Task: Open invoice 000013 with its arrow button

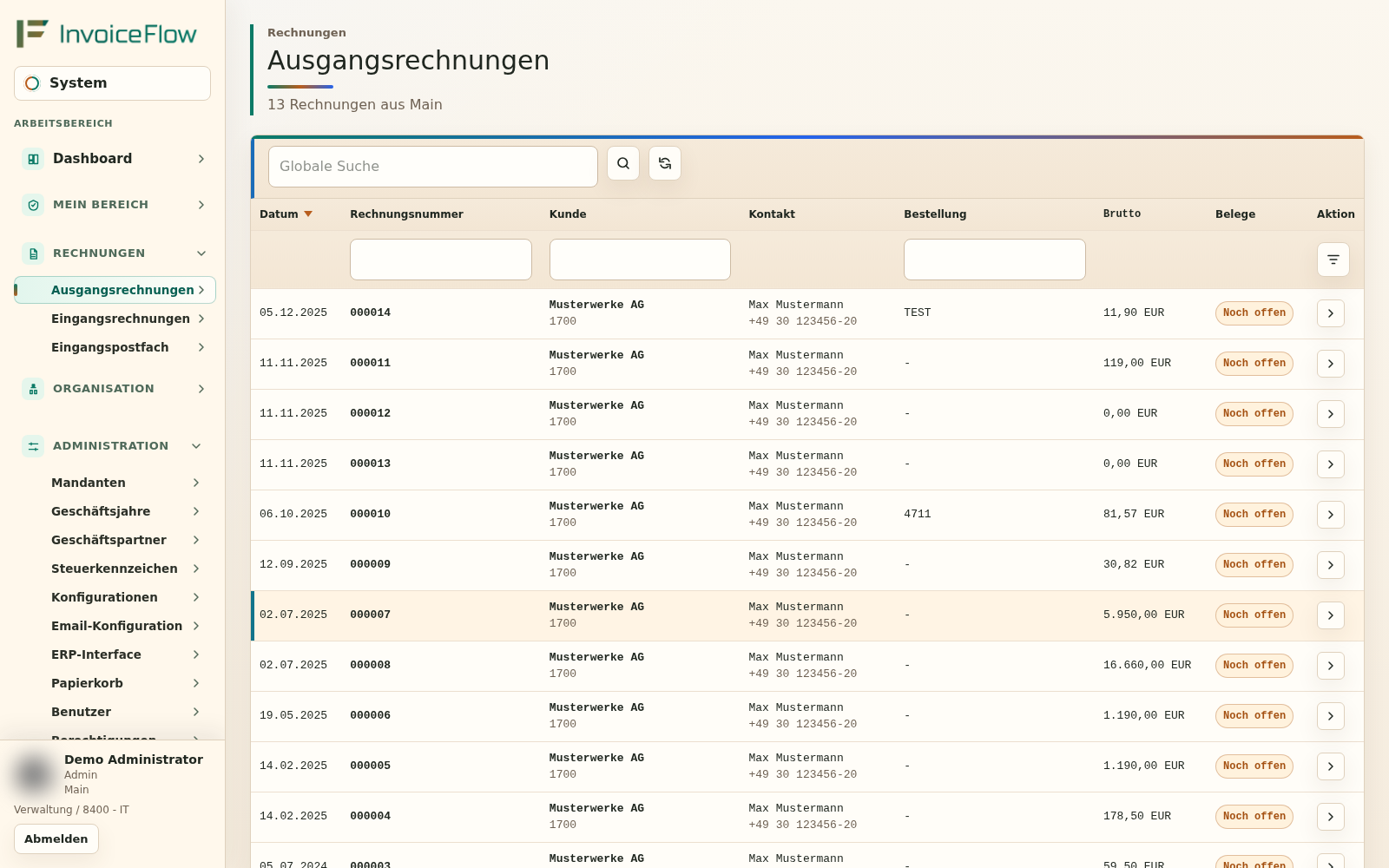Action: [1331, 464]
